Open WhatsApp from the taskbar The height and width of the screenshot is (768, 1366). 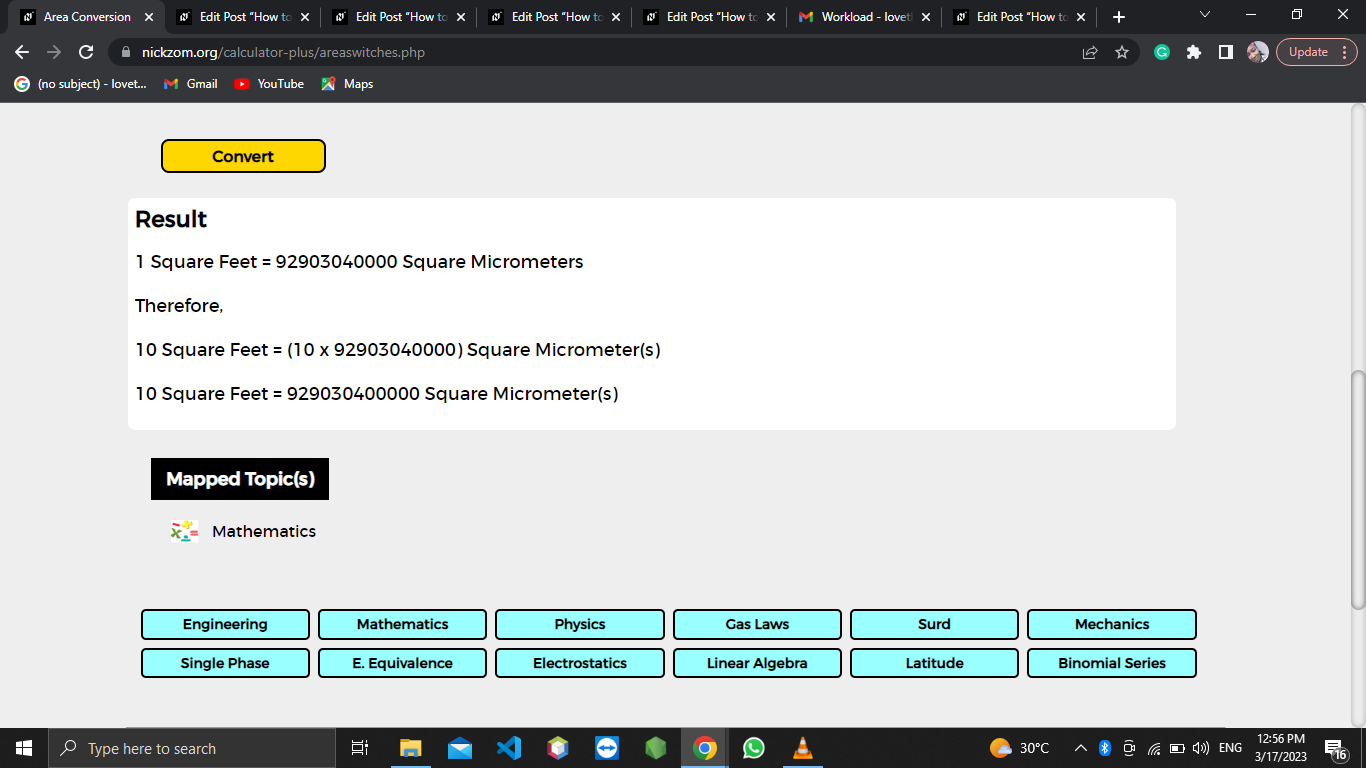coord(754,748)
